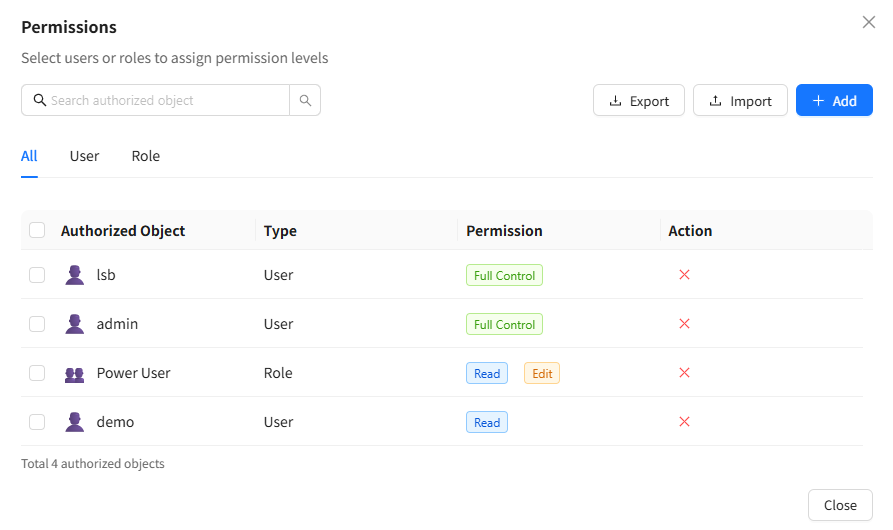This screenshot has height=530, width=893.
Task: Open the Role tab
Action: pos(146,156)
